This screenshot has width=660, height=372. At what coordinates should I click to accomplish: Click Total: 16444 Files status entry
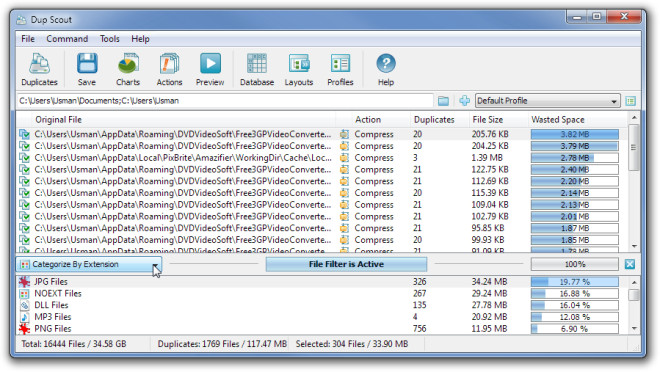tap(74, 344)
